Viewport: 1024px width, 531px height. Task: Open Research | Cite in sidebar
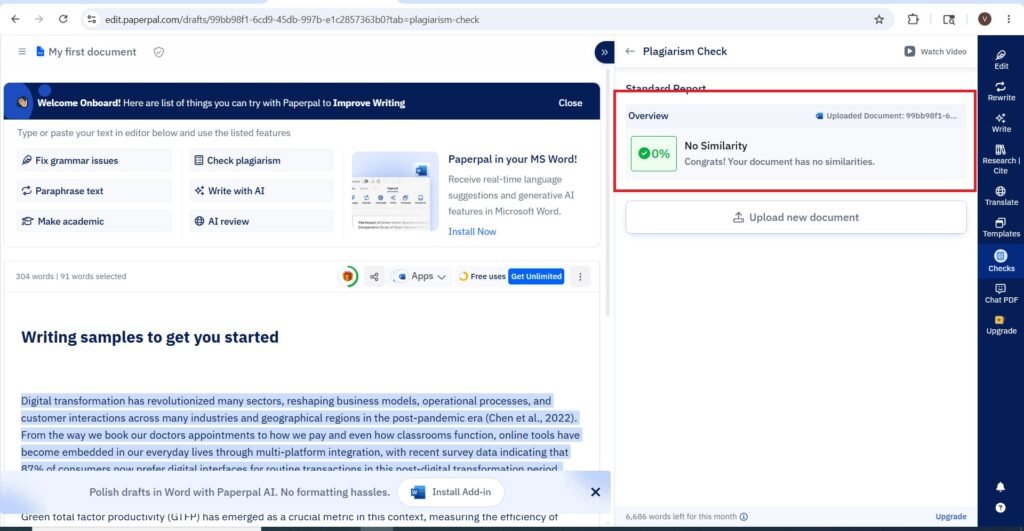tap(1001, 159)
